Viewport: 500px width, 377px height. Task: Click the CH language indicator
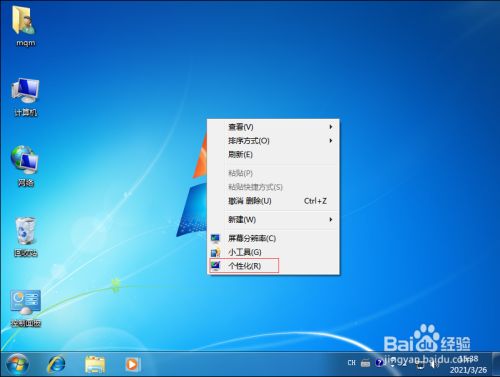(x=352, y=363)
